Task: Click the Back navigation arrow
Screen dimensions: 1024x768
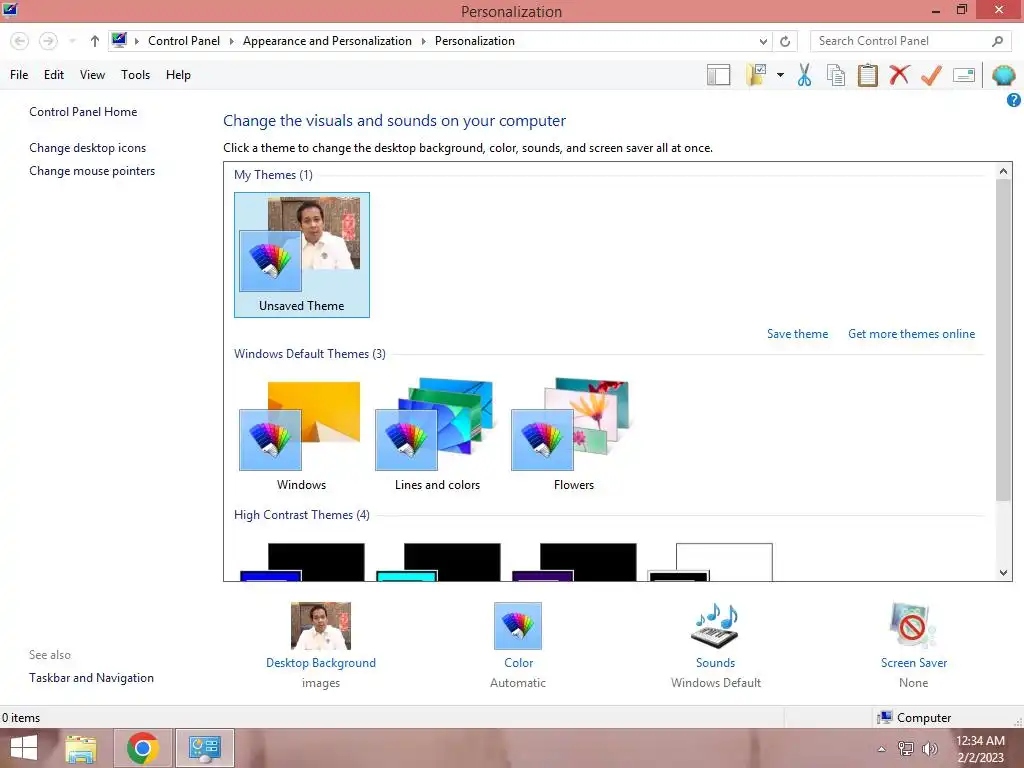Action: [20, 41]
